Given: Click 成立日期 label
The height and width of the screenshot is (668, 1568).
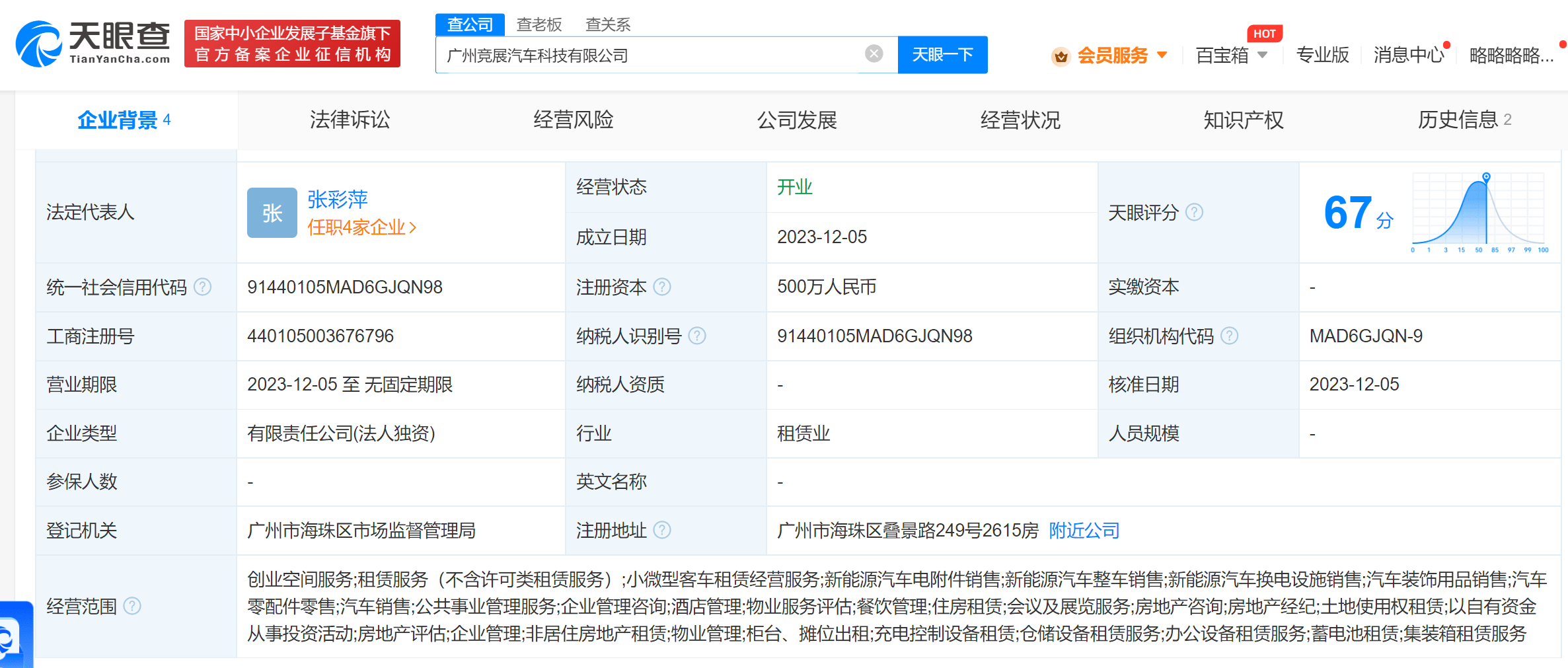Looking at the screenshot, I should (x=611, y=237).
